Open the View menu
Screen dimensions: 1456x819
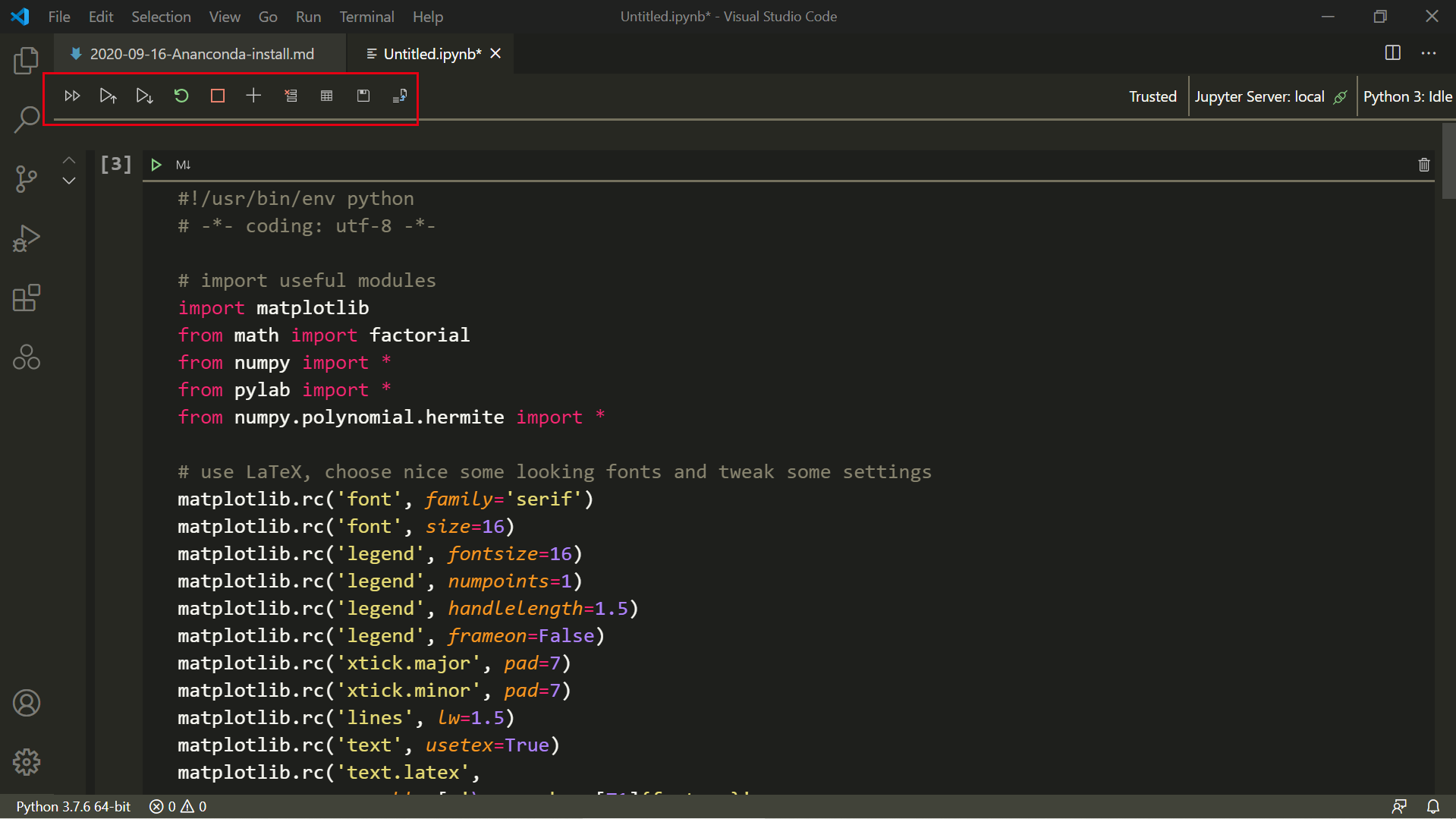pyautogui.click(x=225, y=17)
